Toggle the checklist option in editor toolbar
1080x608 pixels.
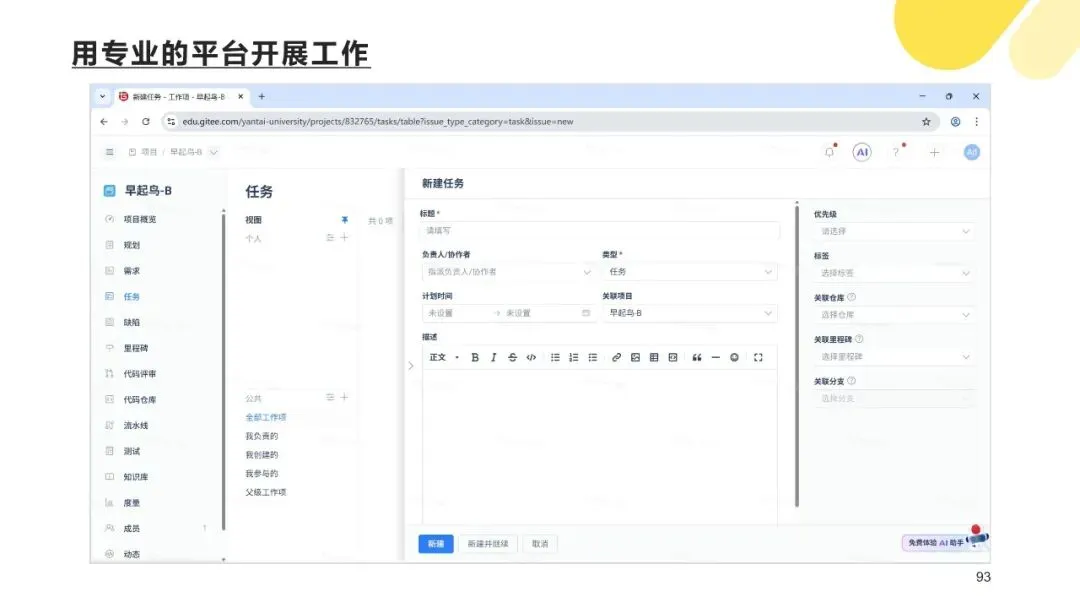pos(592,357)
